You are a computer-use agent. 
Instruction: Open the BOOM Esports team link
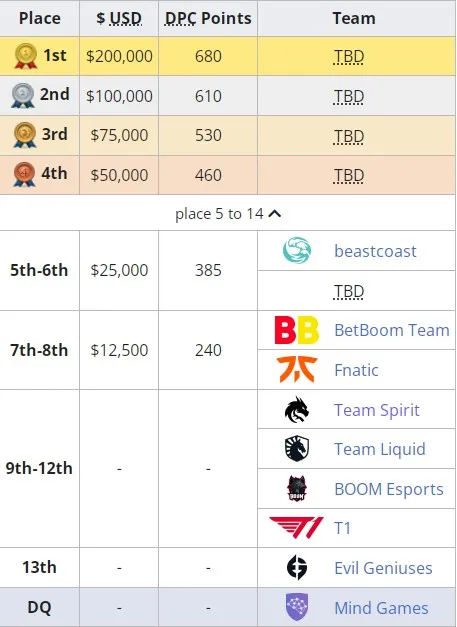(389, 489)
